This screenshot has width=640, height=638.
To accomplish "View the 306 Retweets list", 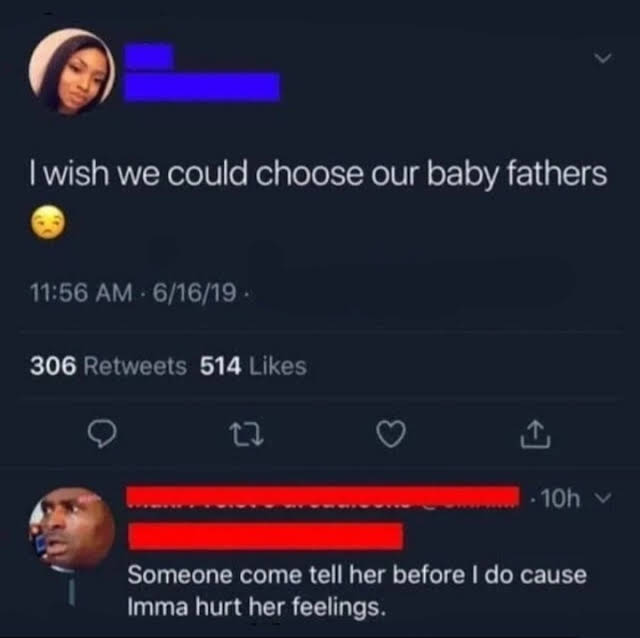I will pos(108,366).
